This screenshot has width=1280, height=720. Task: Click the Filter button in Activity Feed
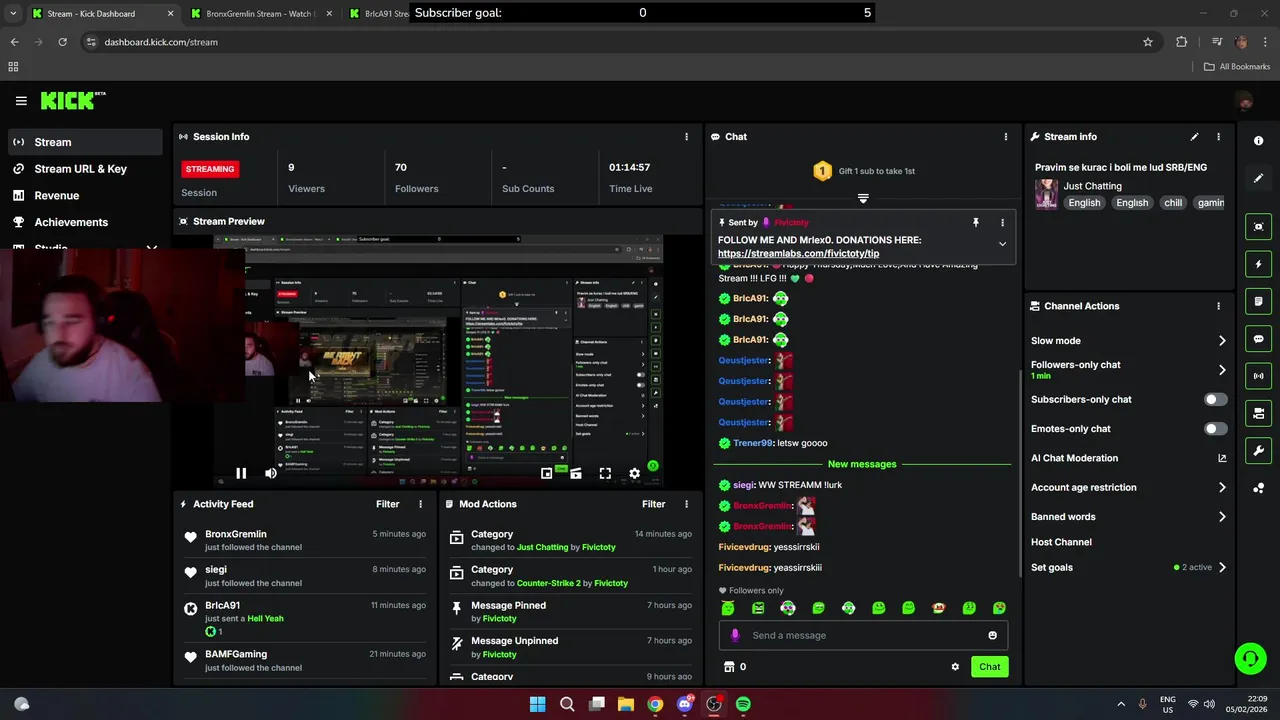(387, 504)
